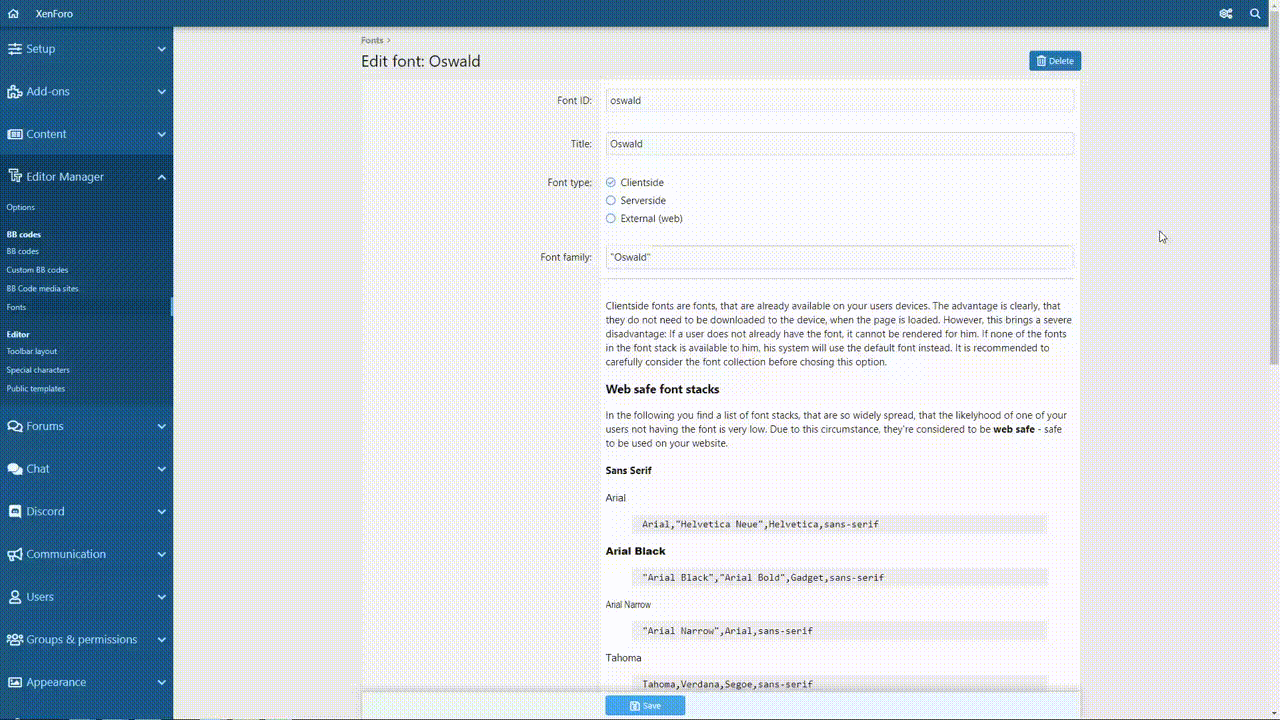Click the Groups & permissions people icon

14,640
